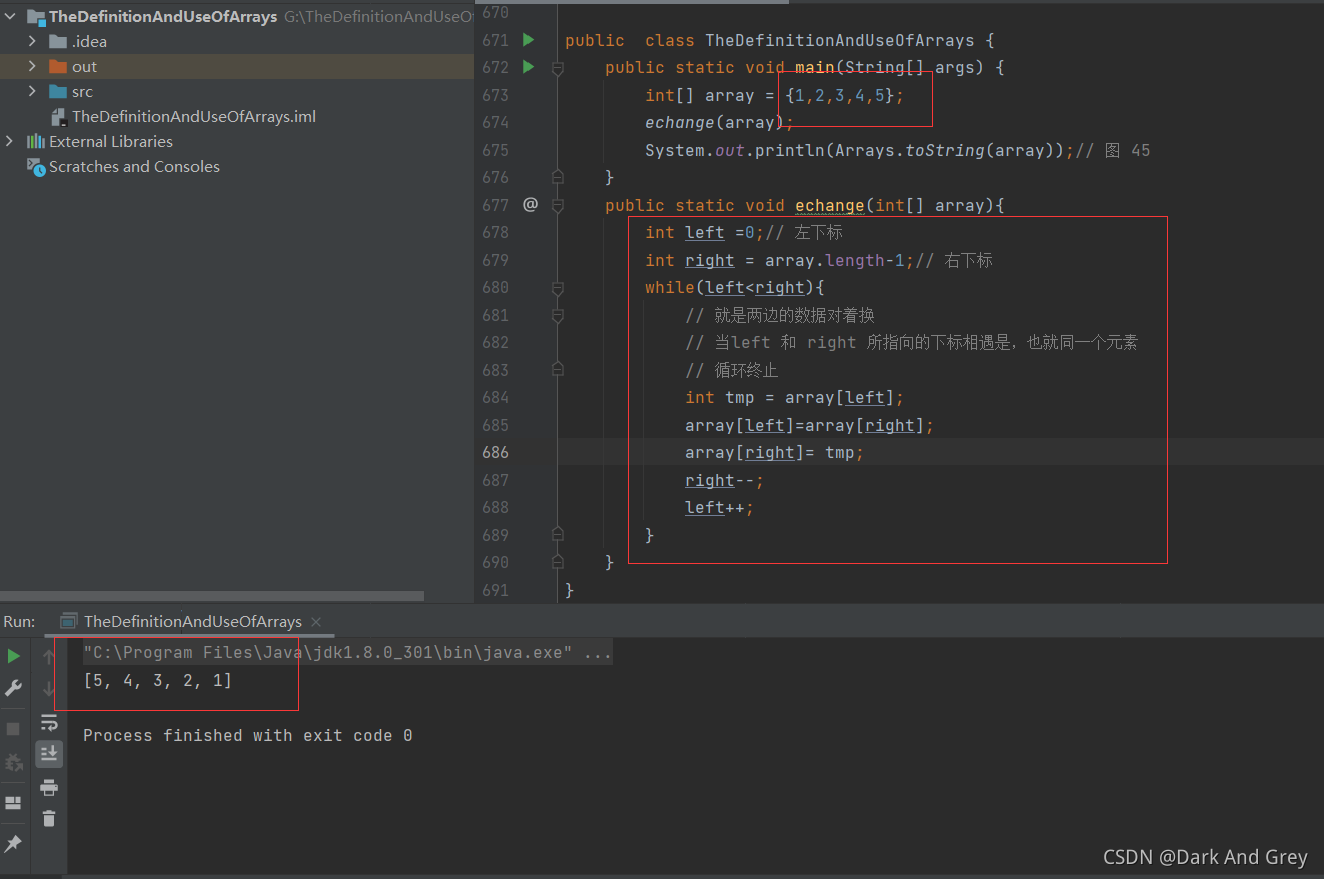Fold the while loop at line 680

(558, 288)
